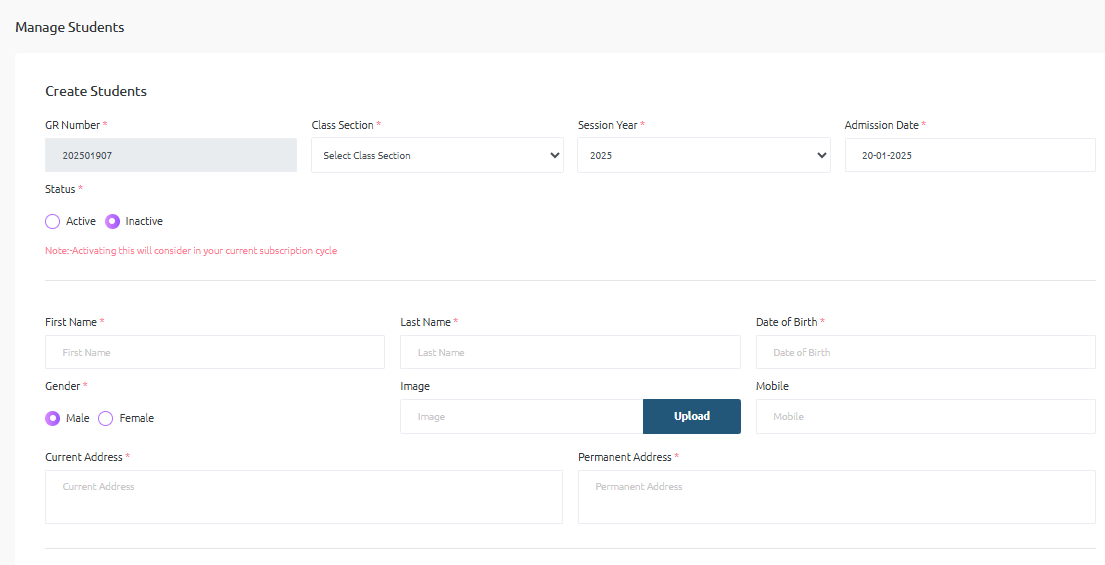The width and height of the screenshot is (1105, 565).
Task: Select Male gender option
Action: tap(53, 418)
